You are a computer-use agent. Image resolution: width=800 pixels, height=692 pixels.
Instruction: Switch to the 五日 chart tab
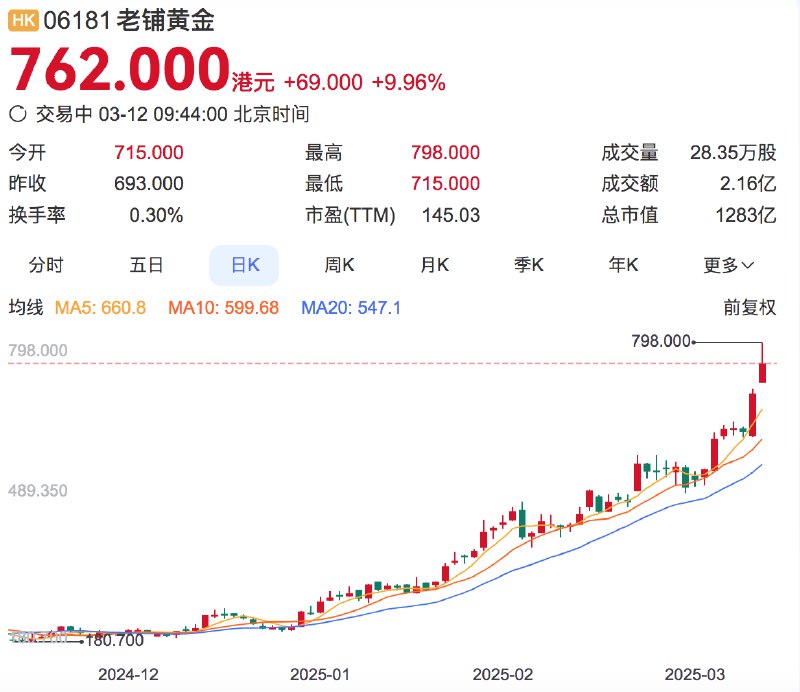click(x=146, y=265)
